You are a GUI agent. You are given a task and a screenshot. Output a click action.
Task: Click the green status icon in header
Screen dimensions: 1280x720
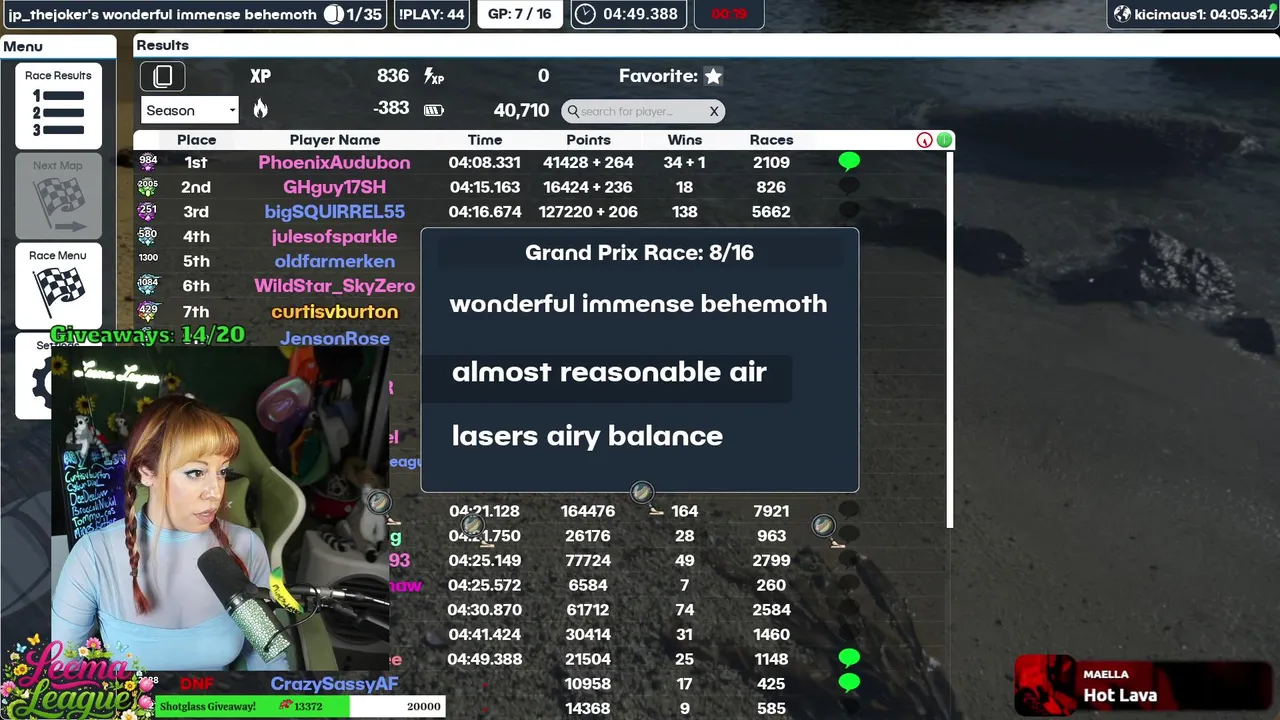coord(944,140)
